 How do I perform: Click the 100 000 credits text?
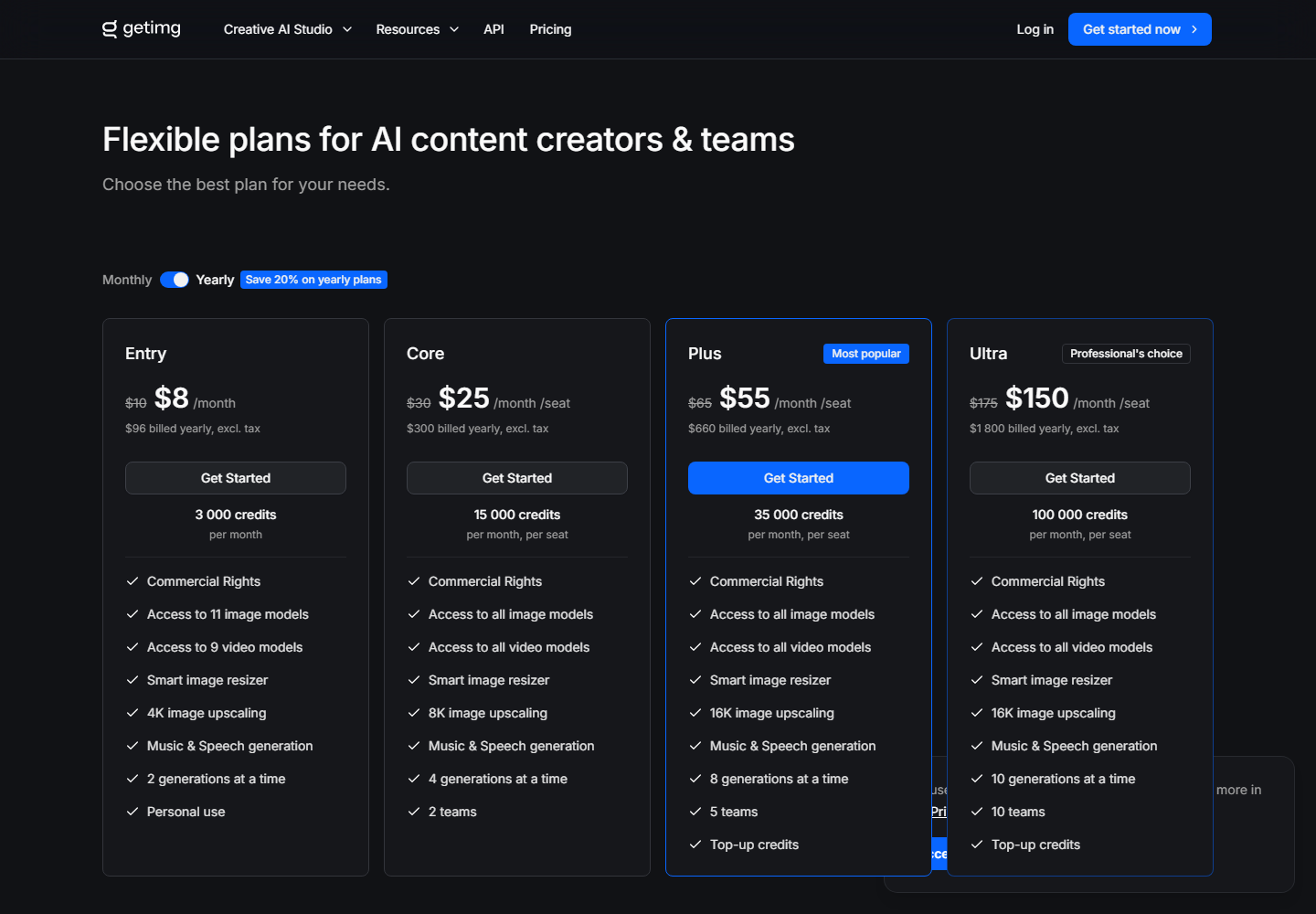tap(1080, 515)
